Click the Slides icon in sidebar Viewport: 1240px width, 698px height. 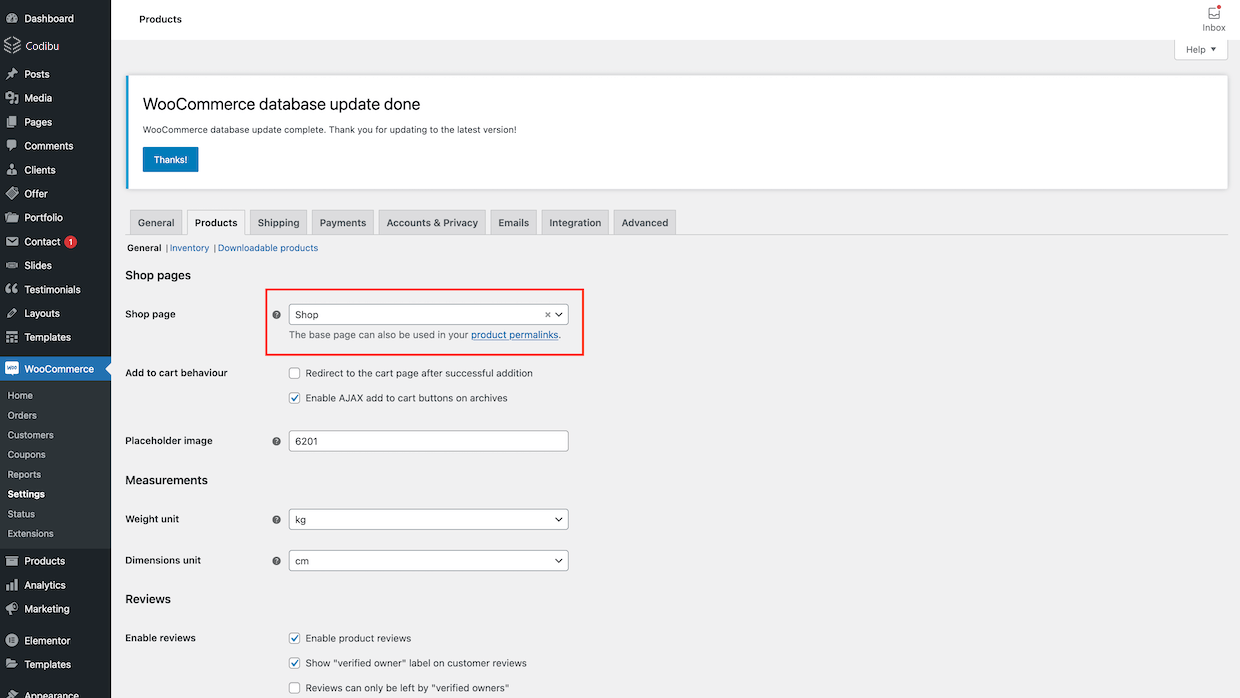[12, 265]
